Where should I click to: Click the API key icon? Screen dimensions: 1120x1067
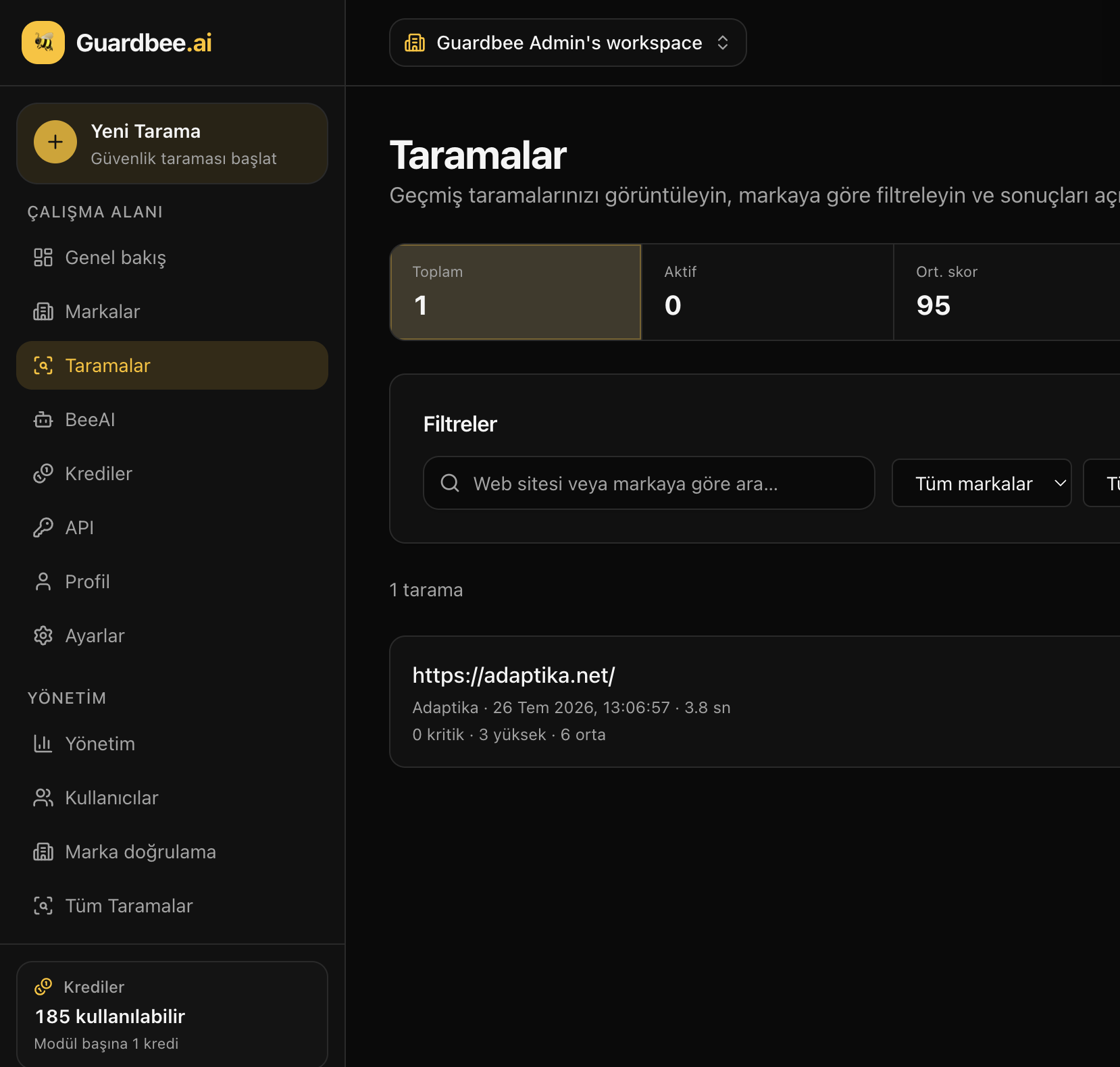point(43,527)
